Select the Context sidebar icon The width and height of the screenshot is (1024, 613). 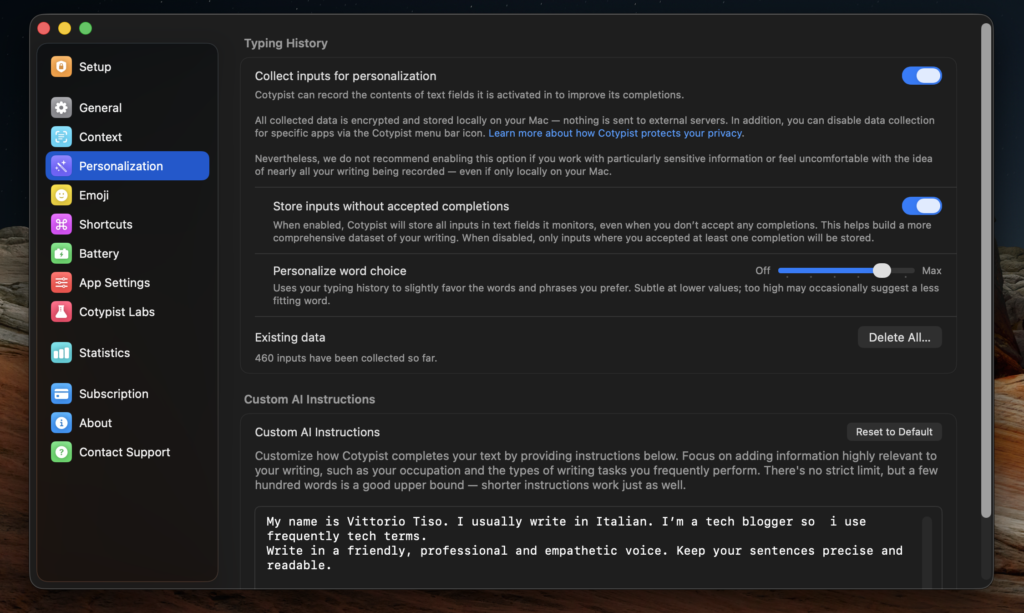[61, 137]
